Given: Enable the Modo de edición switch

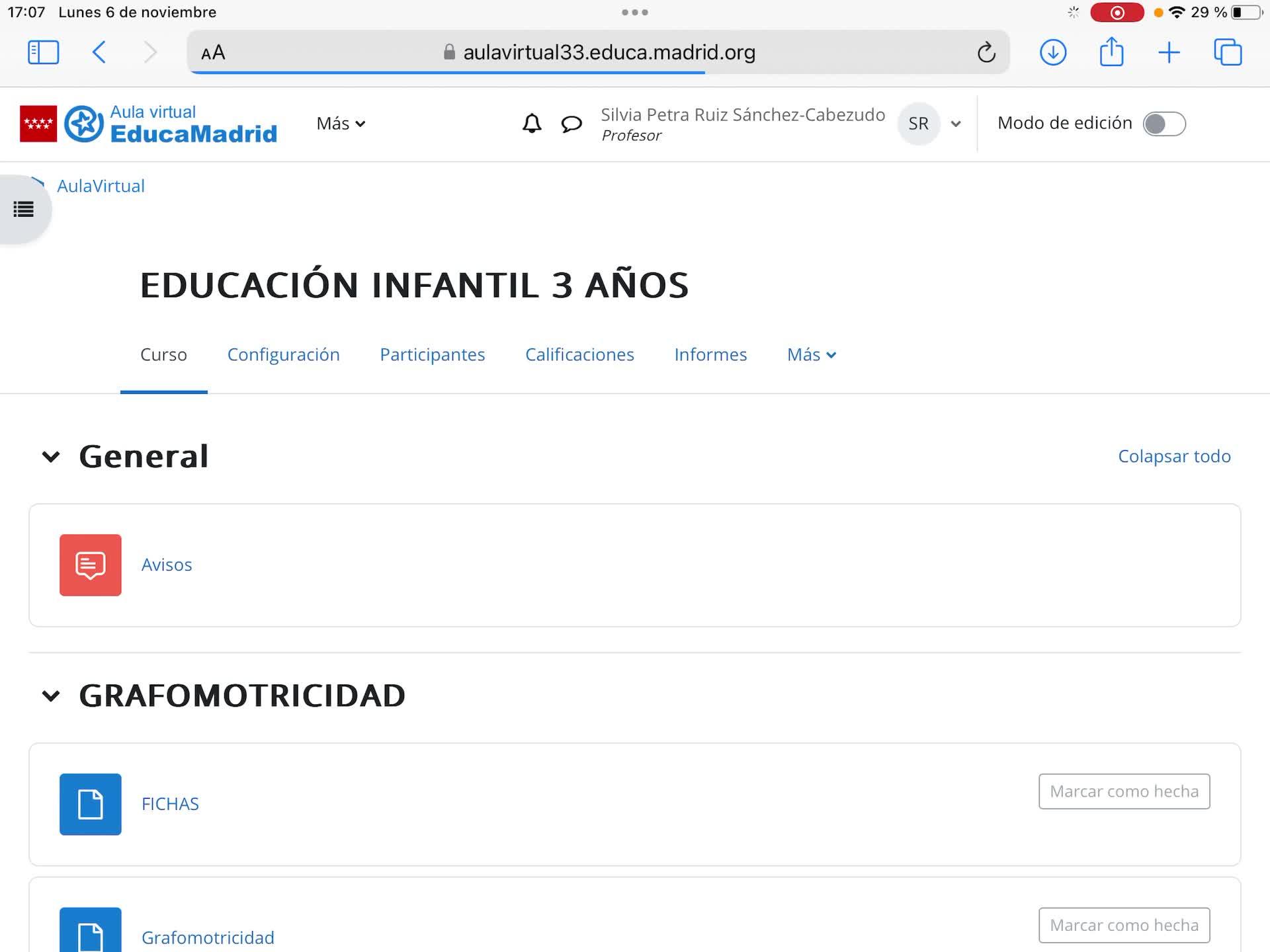Looking at the screenshot, I should coord(1164,124).
